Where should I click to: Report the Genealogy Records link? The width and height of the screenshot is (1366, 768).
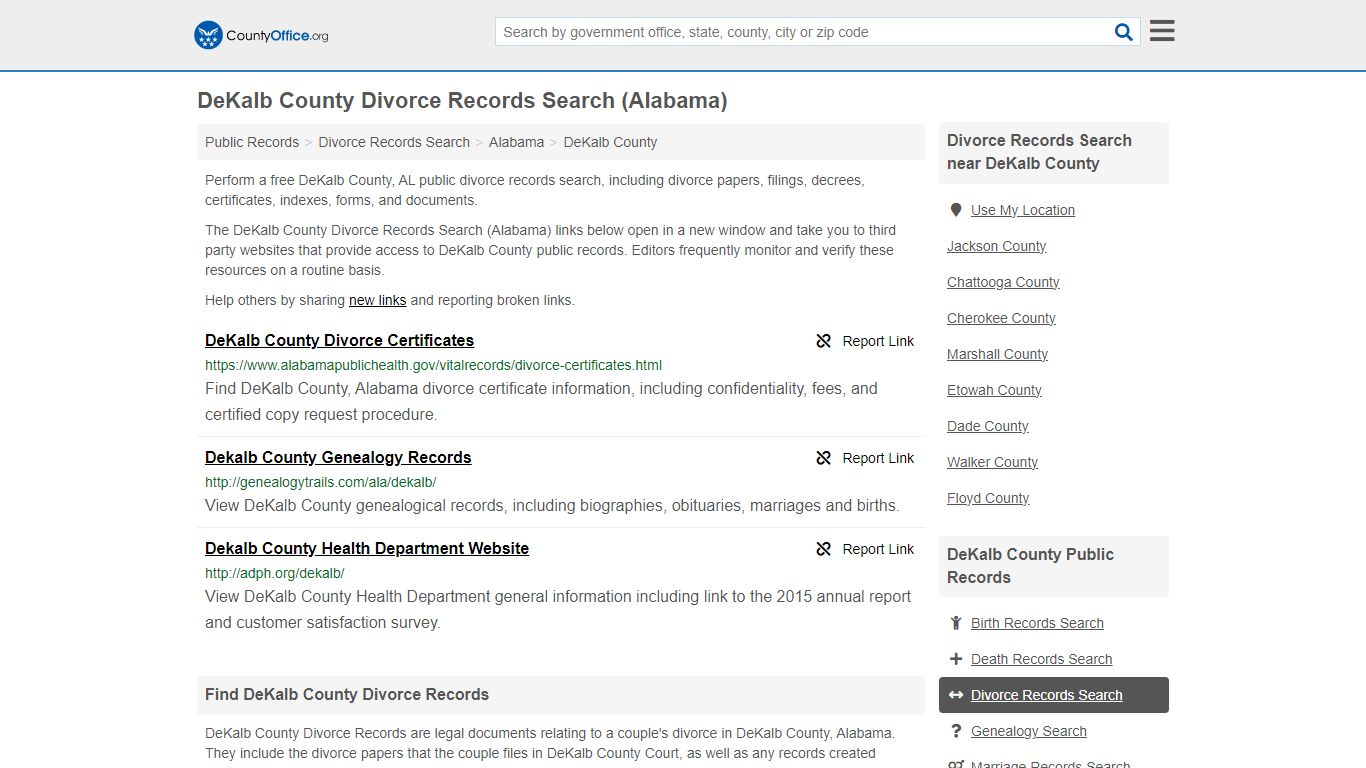click(865, 458)
